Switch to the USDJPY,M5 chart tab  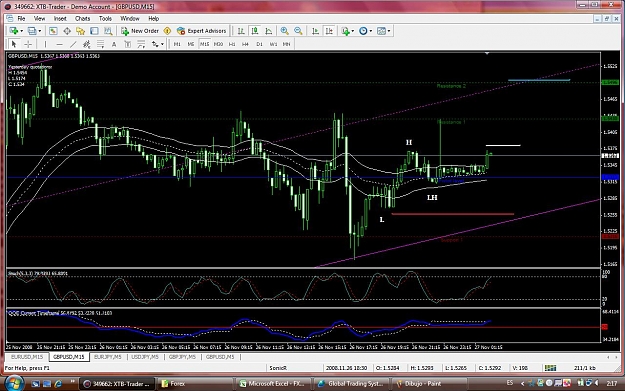tap(145, 357)
